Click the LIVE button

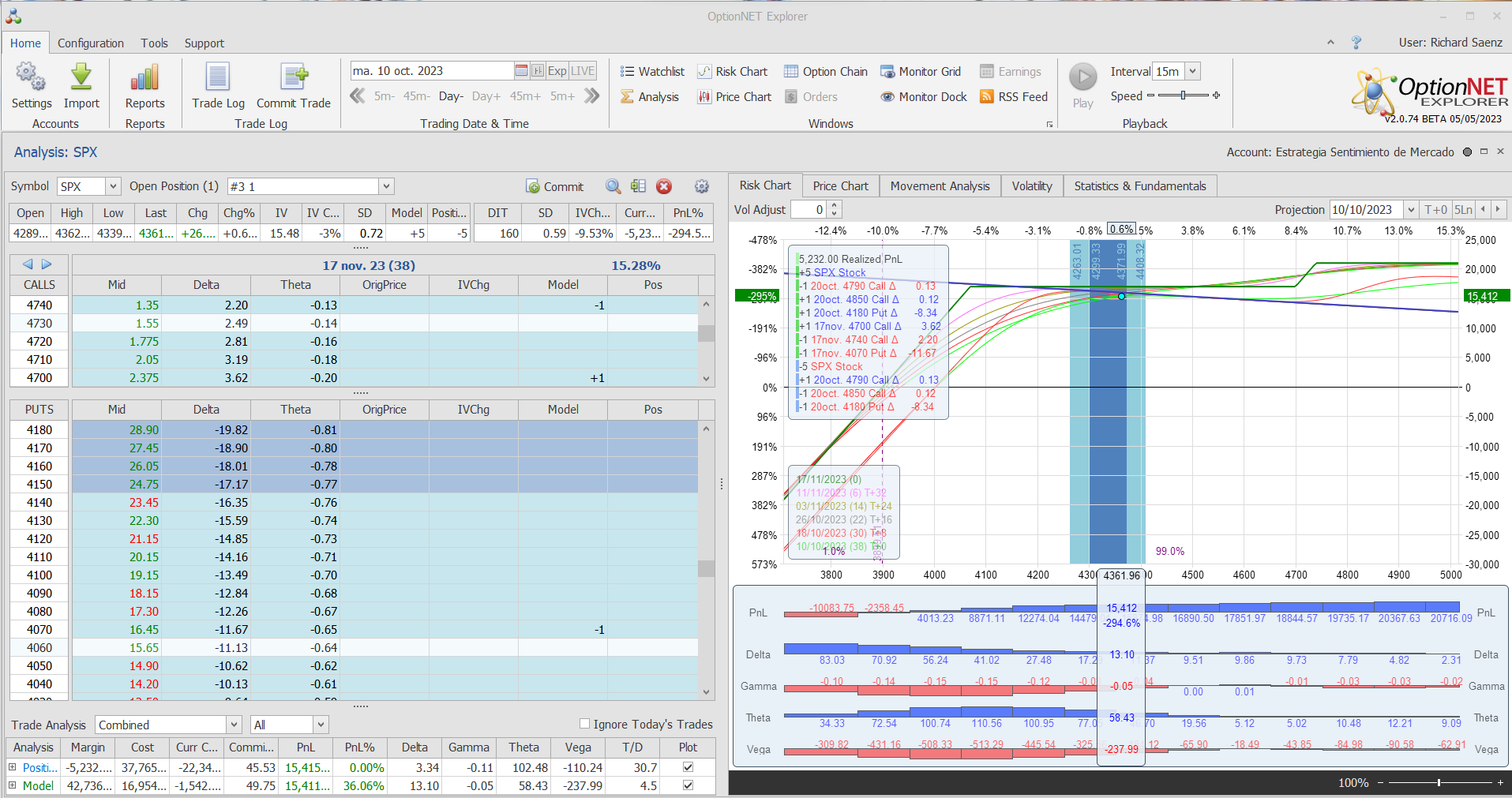(x=583, y=71)
